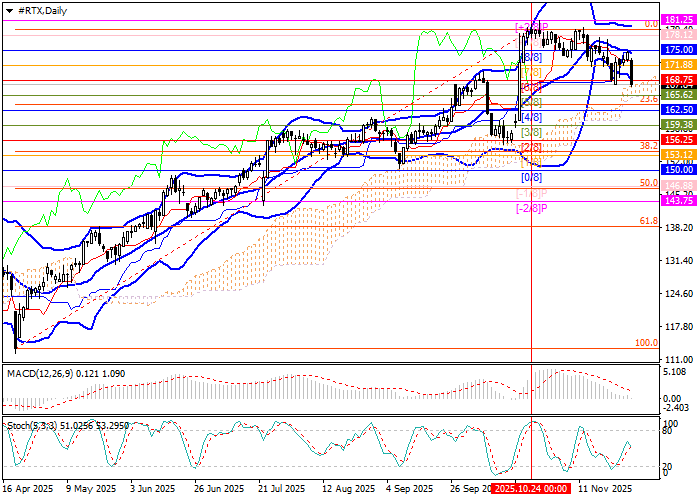
Task: Click the [-2/8]P Murrey level label
Action: tap(532, 208)
